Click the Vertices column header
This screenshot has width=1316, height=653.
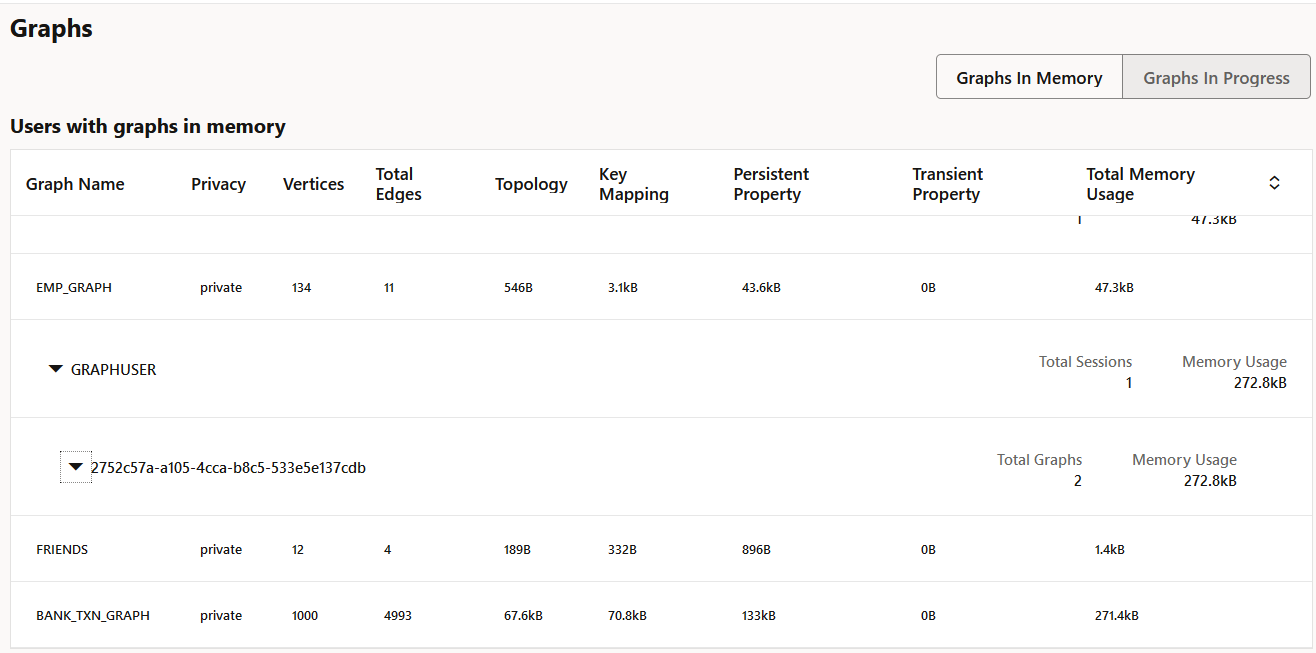tap(313, 184)
